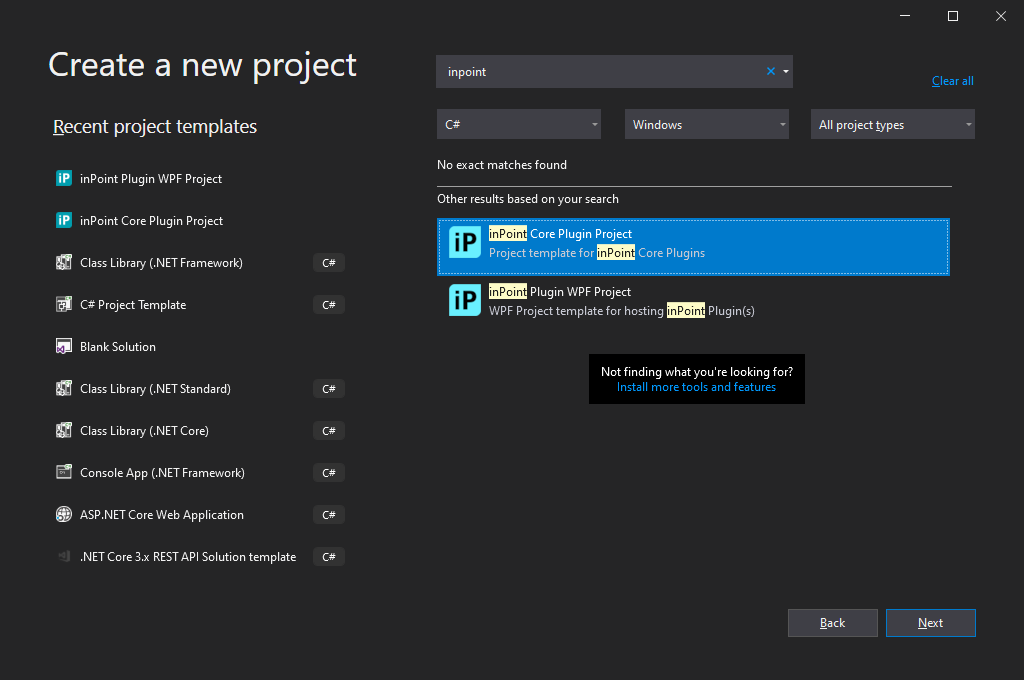The image size is (1024, 680).
Task: Click the Clear all link
Action: coord(952,81)
